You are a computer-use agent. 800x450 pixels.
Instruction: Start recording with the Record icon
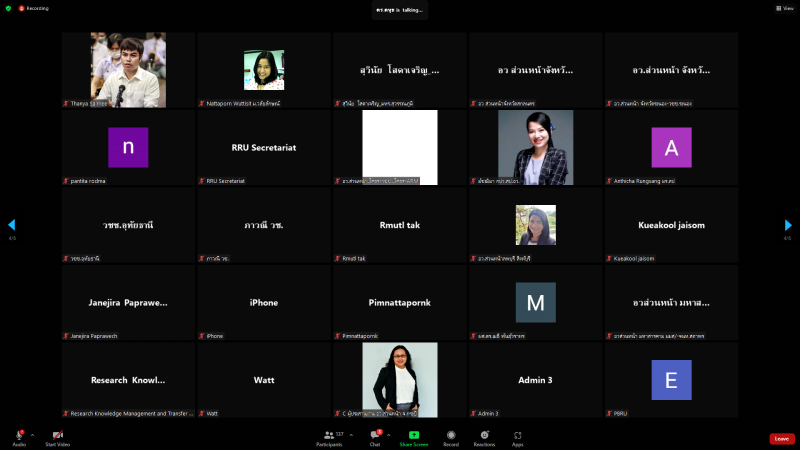pyautogui.click(x=451, y=435)
